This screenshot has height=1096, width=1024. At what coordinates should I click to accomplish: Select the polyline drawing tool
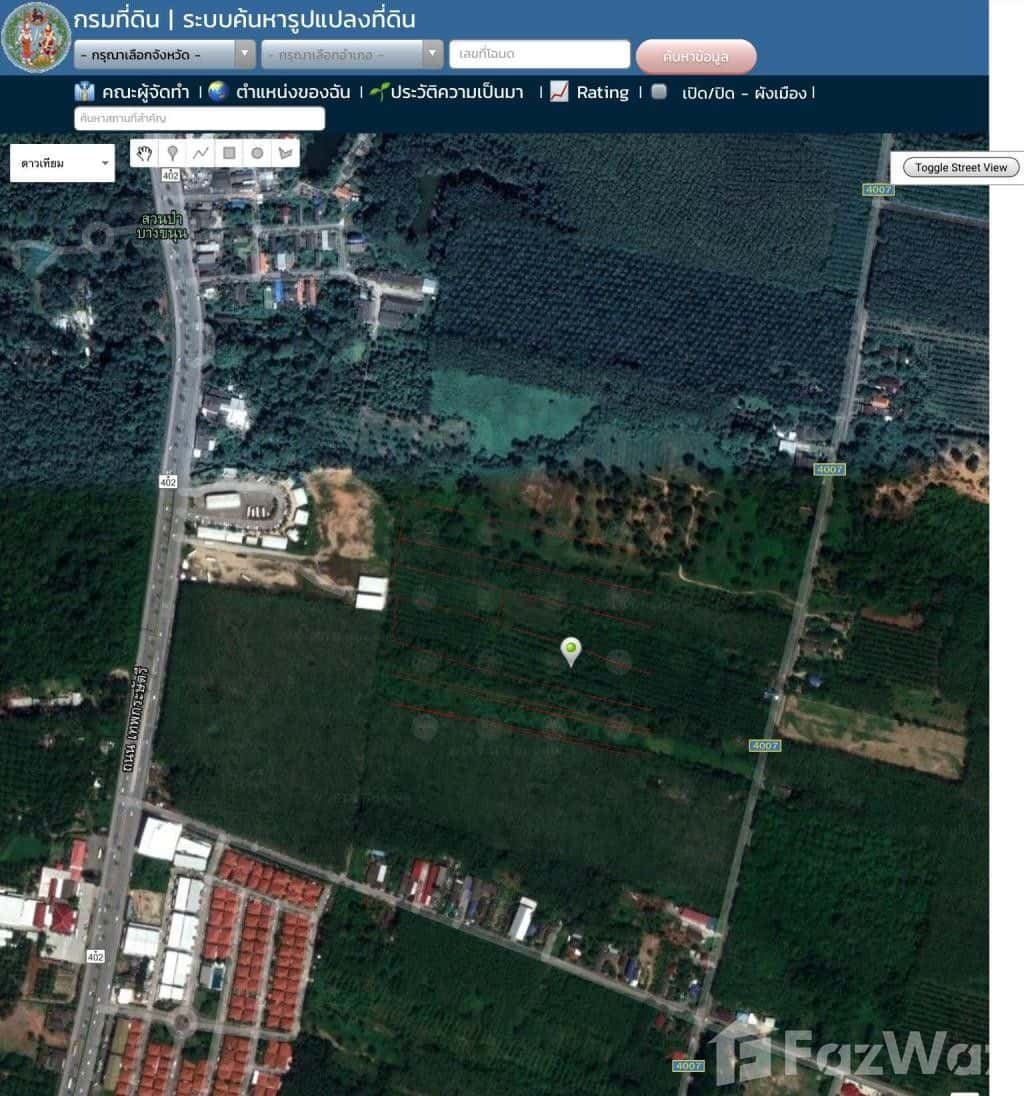click(x=201, y=153)
